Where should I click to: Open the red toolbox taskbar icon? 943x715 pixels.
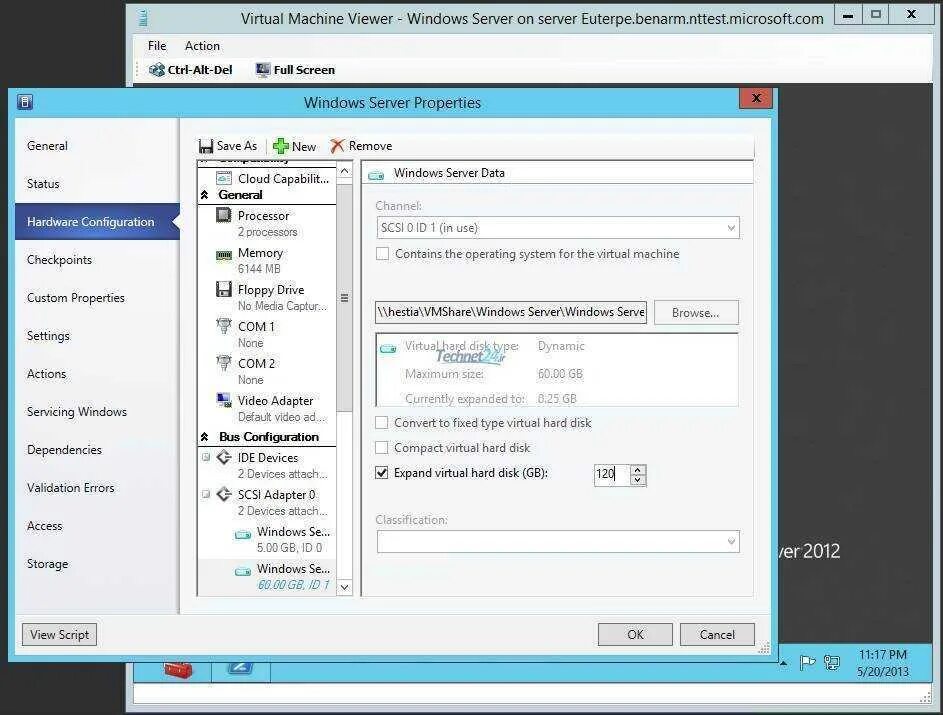(179, 669)
